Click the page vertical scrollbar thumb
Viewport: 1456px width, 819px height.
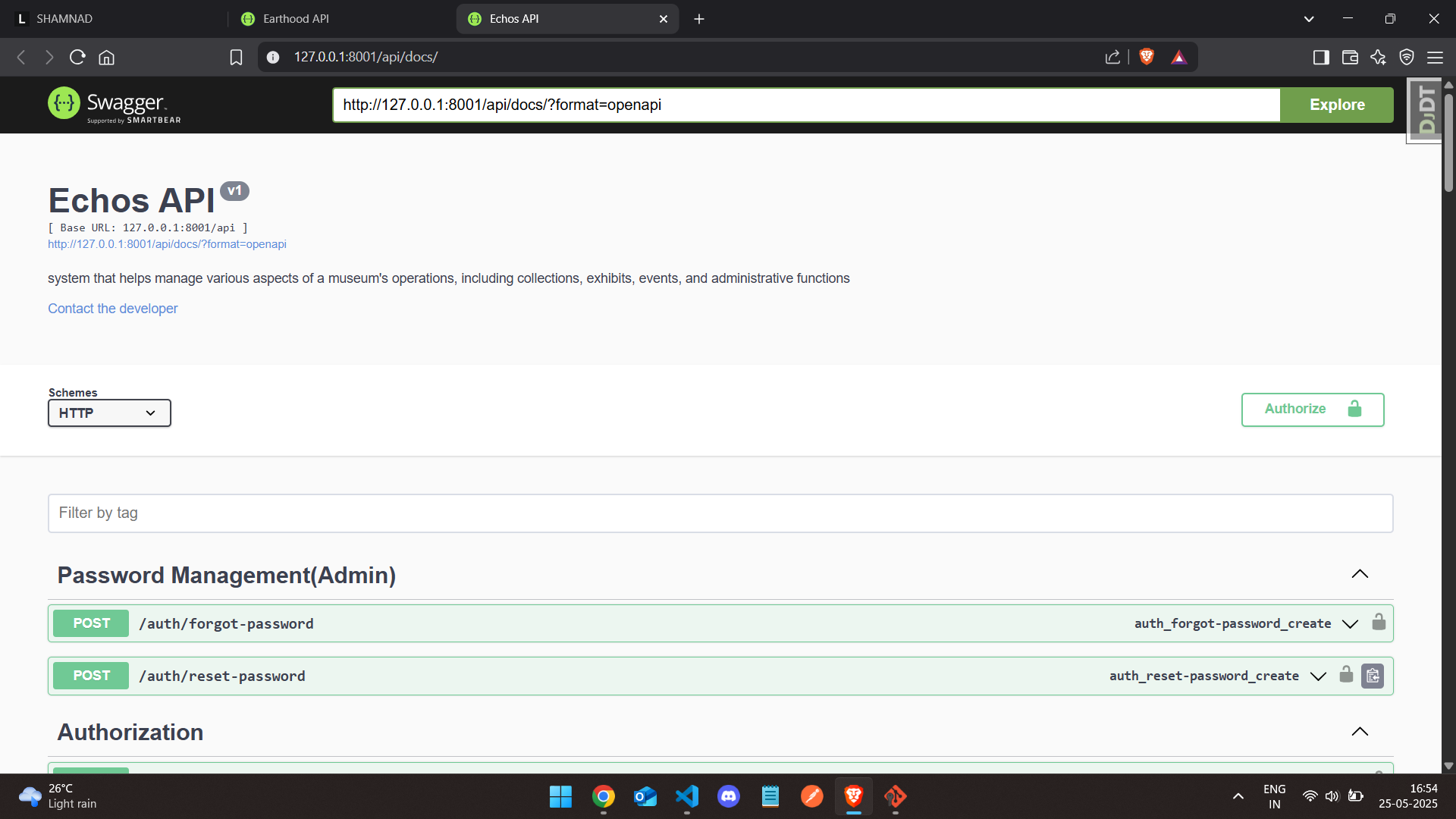1448,143
